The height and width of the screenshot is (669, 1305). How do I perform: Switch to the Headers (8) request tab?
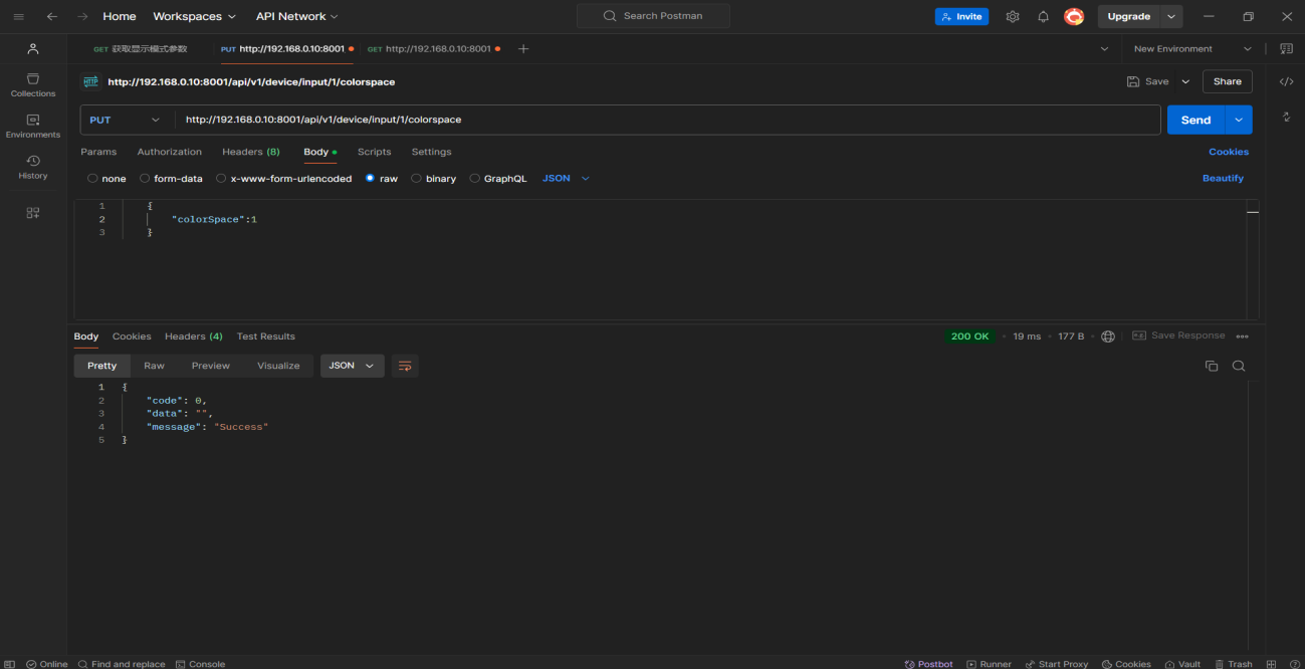[x=250, y=152]
